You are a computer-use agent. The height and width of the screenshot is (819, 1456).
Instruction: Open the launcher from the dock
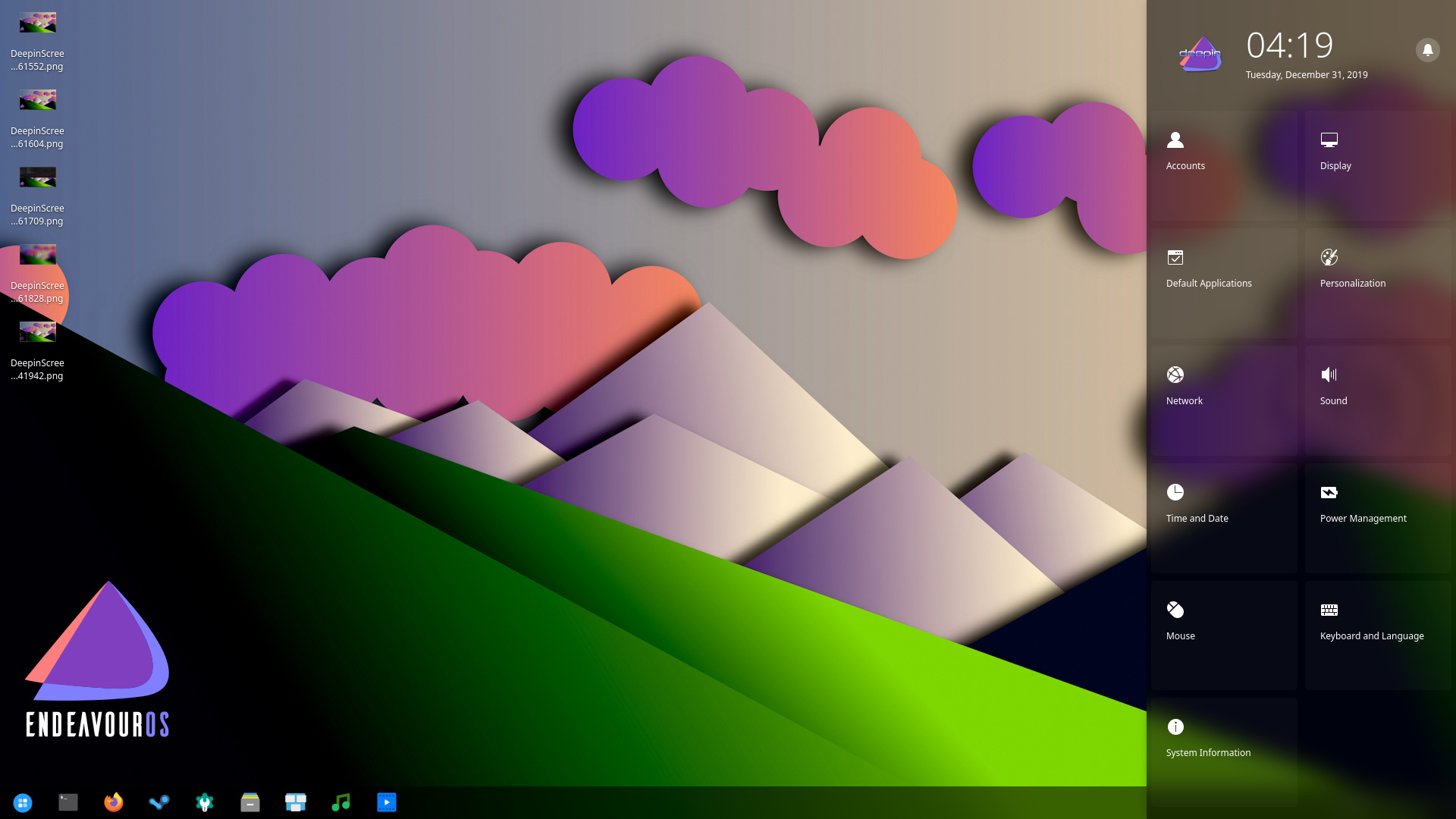pos(23,802)
